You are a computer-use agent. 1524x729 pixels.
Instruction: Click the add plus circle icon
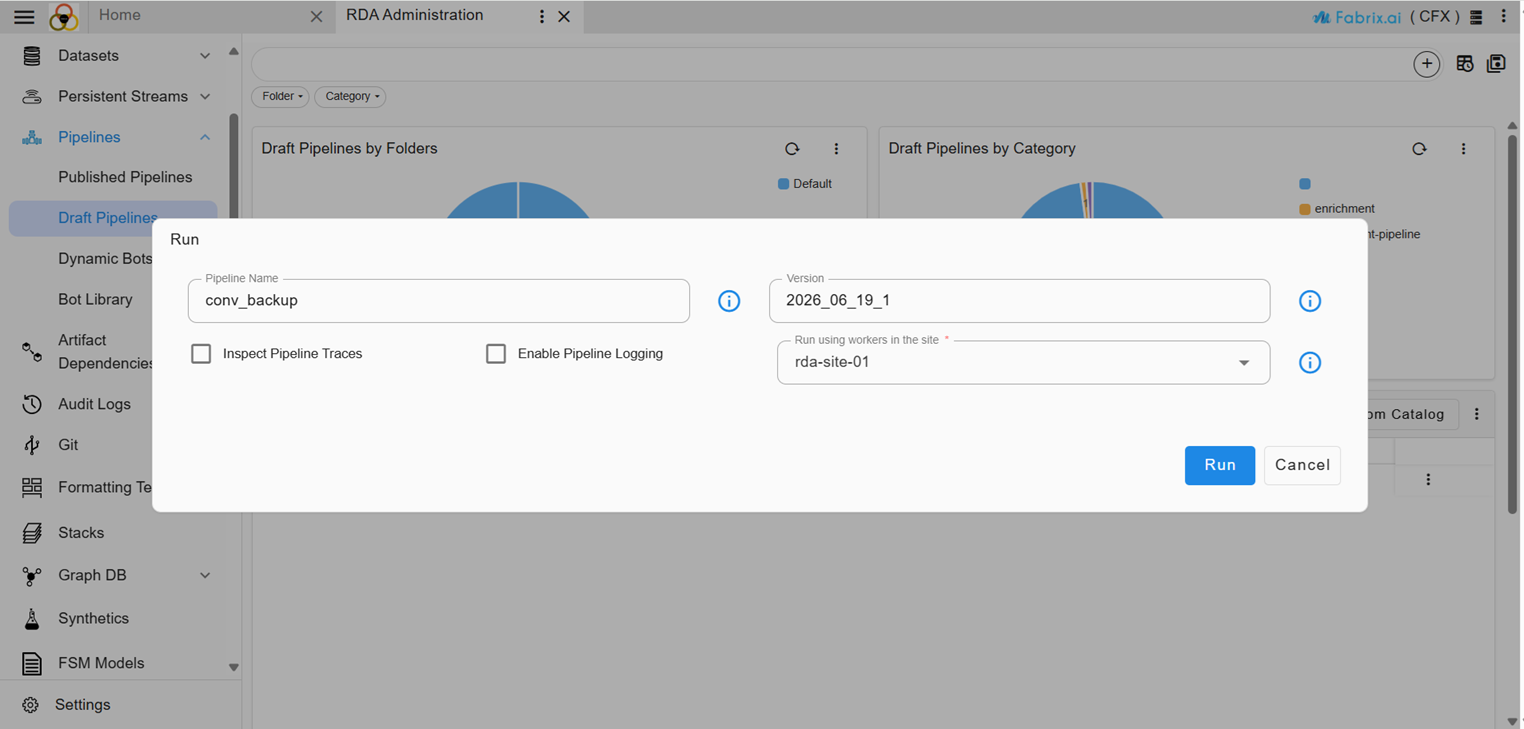point(1427,64)
